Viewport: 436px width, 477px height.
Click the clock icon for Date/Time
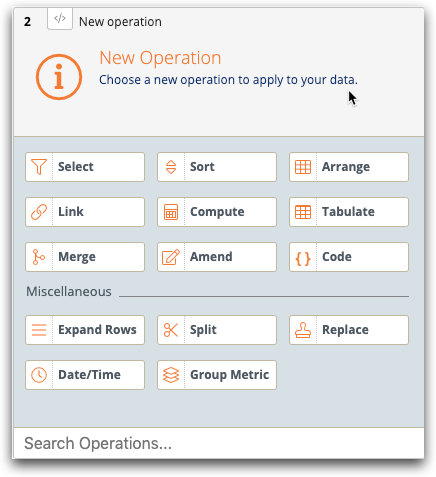pos(39,375)
